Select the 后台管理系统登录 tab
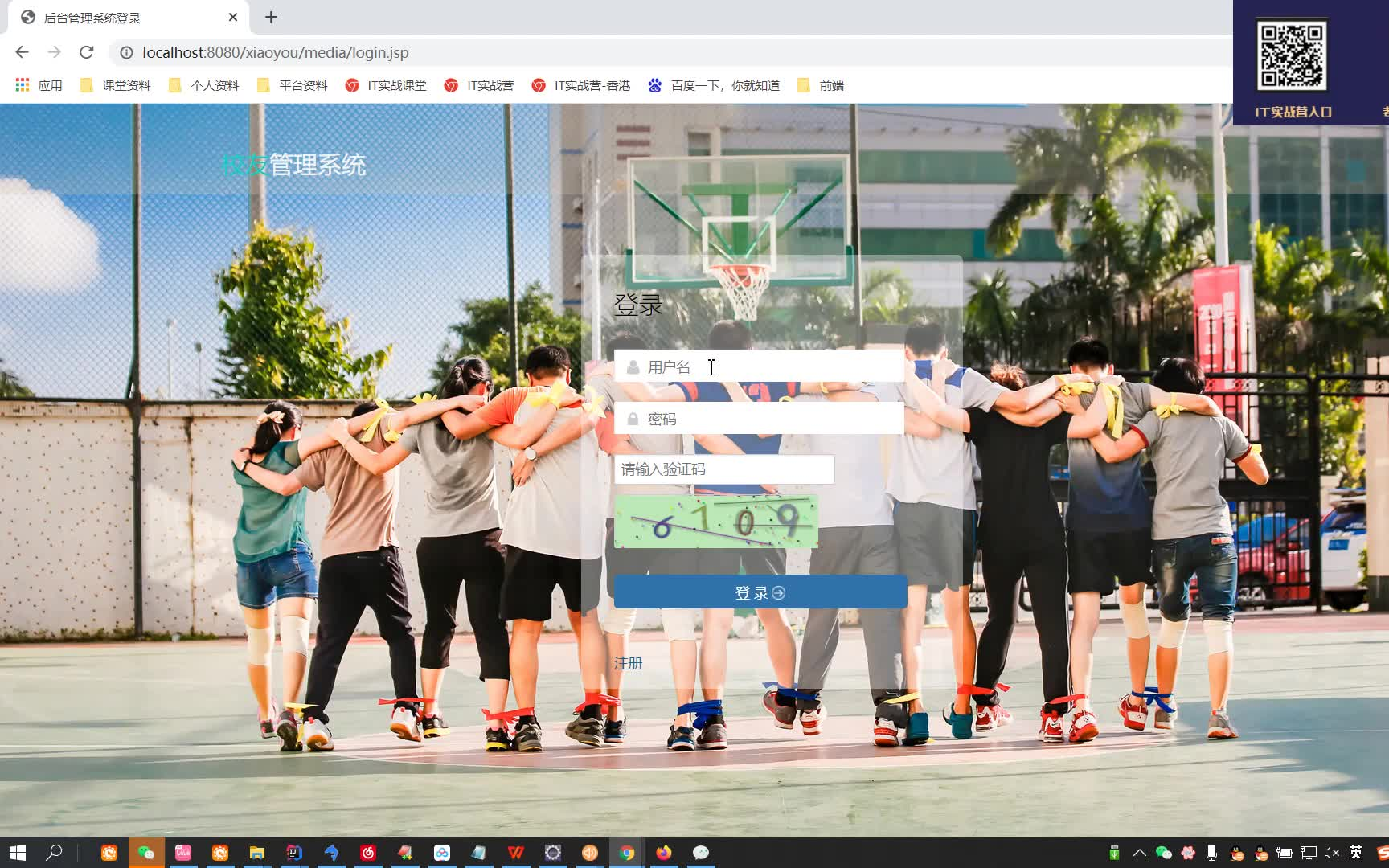The height and width of the screenshot is (868, 1389). pyautogui.click(x=129, y=17)
